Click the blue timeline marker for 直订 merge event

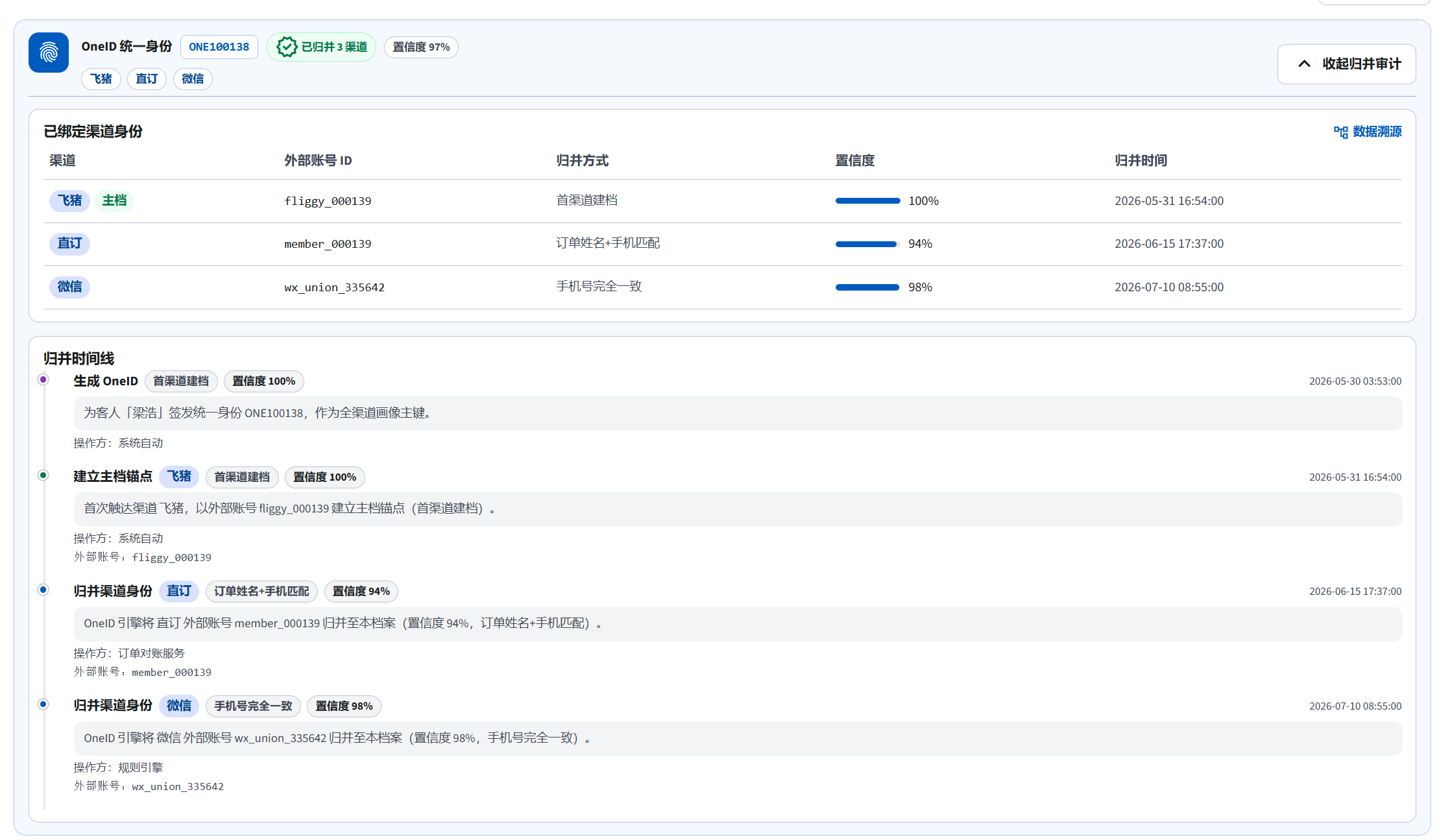(43, 590)
